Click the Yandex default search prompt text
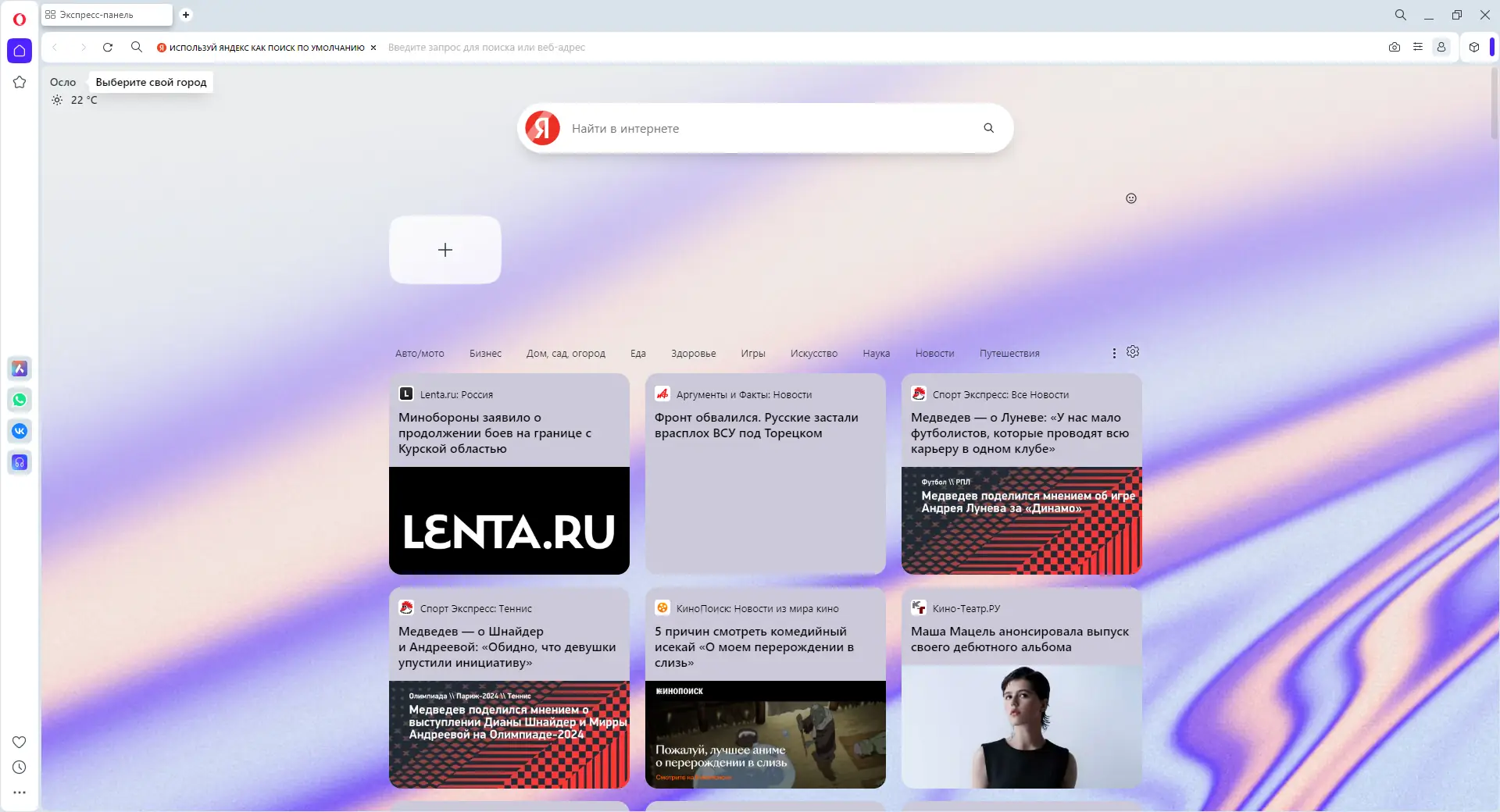This screenshot has height=812, width=1500. click(267, 48)
